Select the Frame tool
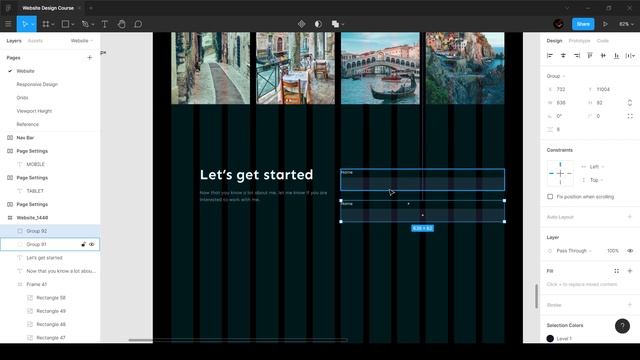 46,24
